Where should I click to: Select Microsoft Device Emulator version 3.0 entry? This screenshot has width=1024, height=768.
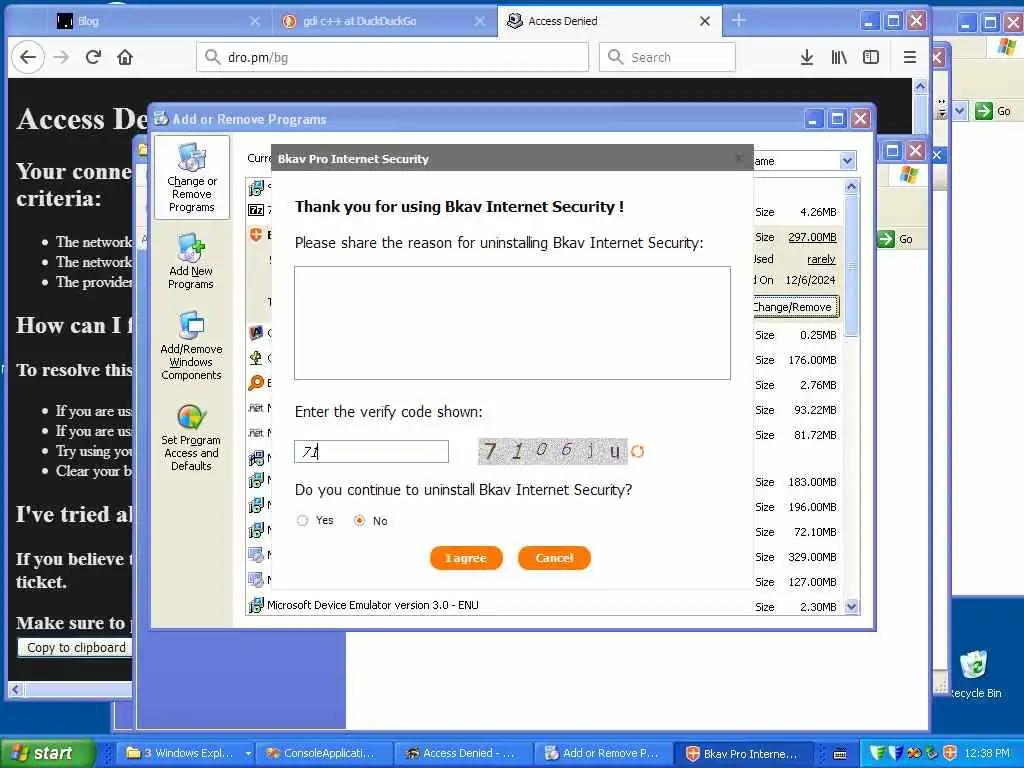[545, 605]
